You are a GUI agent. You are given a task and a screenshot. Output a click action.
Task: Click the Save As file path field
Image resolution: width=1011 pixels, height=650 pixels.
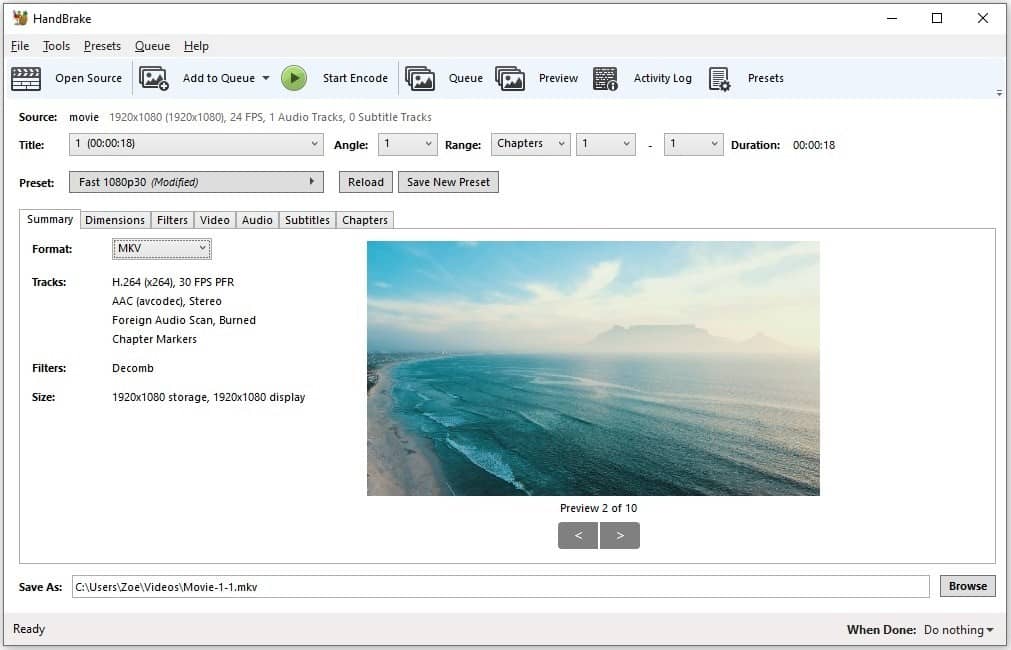500,587
